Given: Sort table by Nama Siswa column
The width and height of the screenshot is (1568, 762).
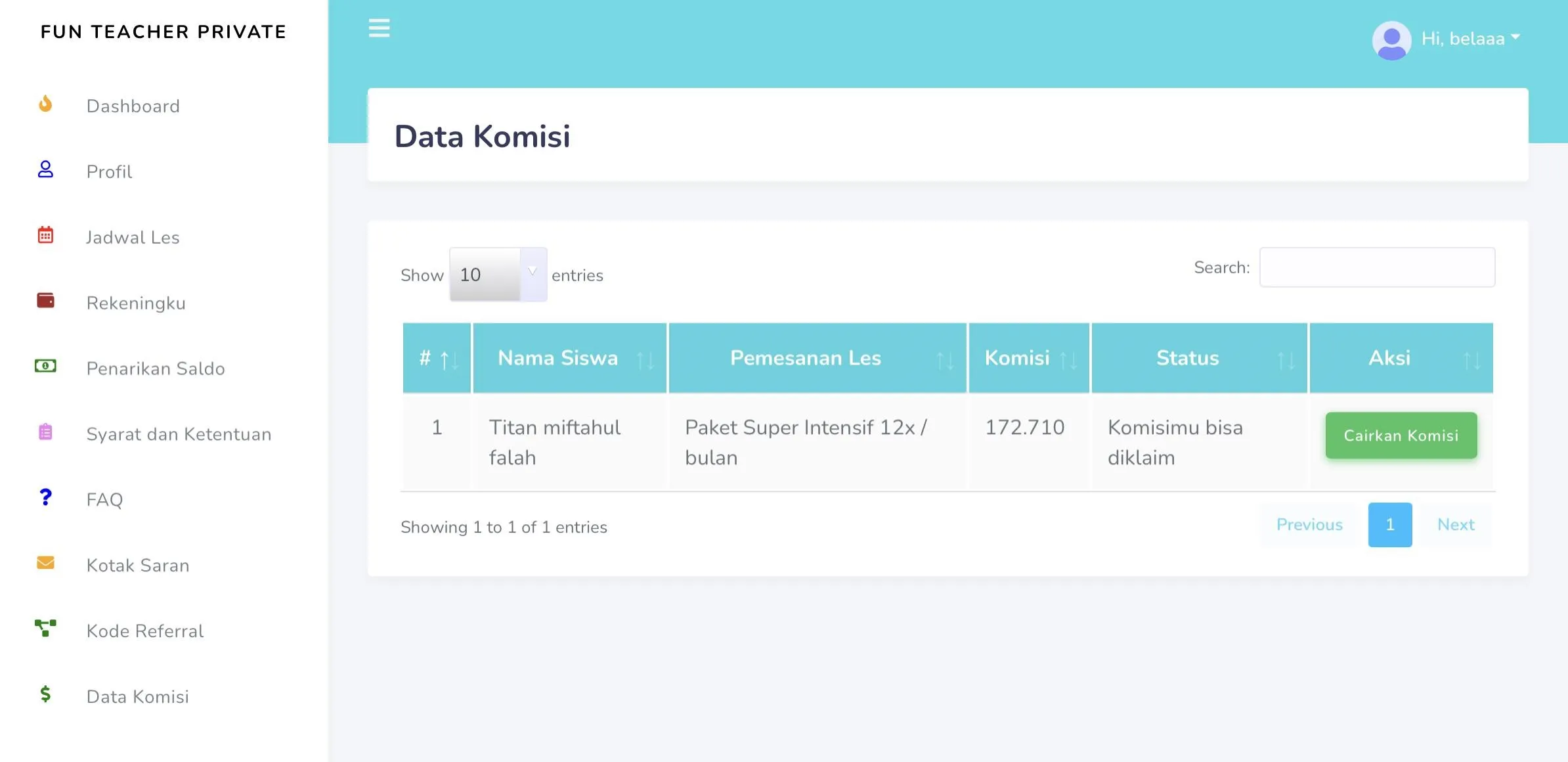Looking at the screenshot, I should (x=570, y=358).
